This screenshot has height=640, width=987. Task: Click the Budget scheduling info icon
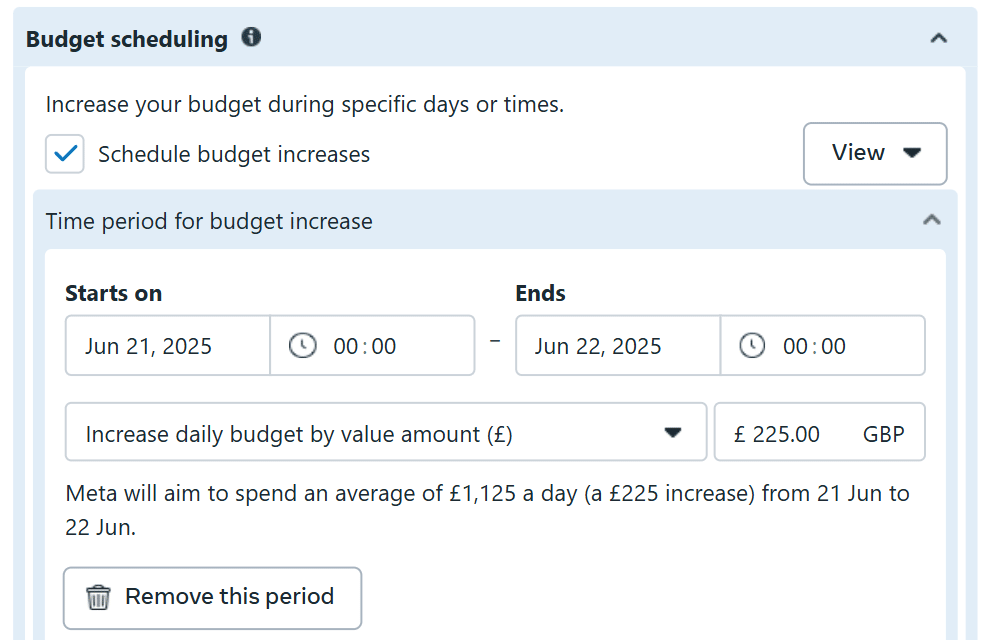tap(251, 38)
